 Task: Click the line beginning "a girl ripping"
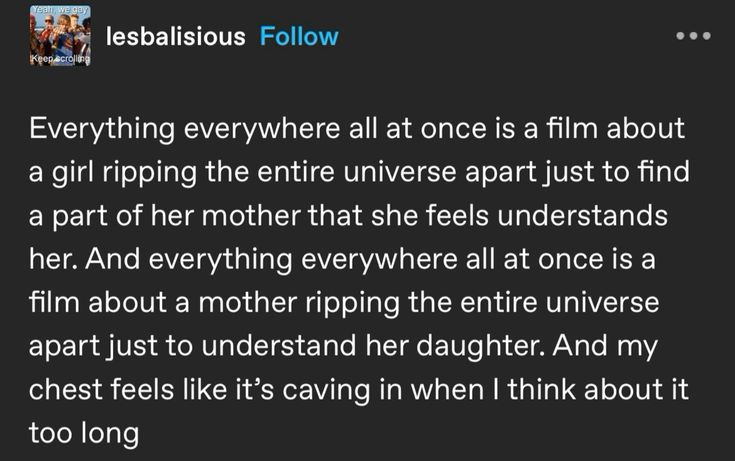[358, 172]
